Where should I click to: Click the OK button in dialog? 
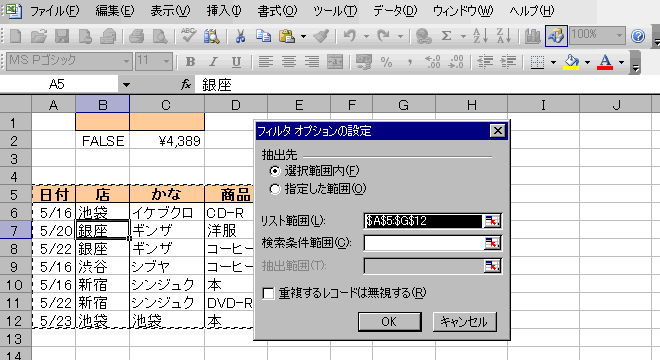389,322
